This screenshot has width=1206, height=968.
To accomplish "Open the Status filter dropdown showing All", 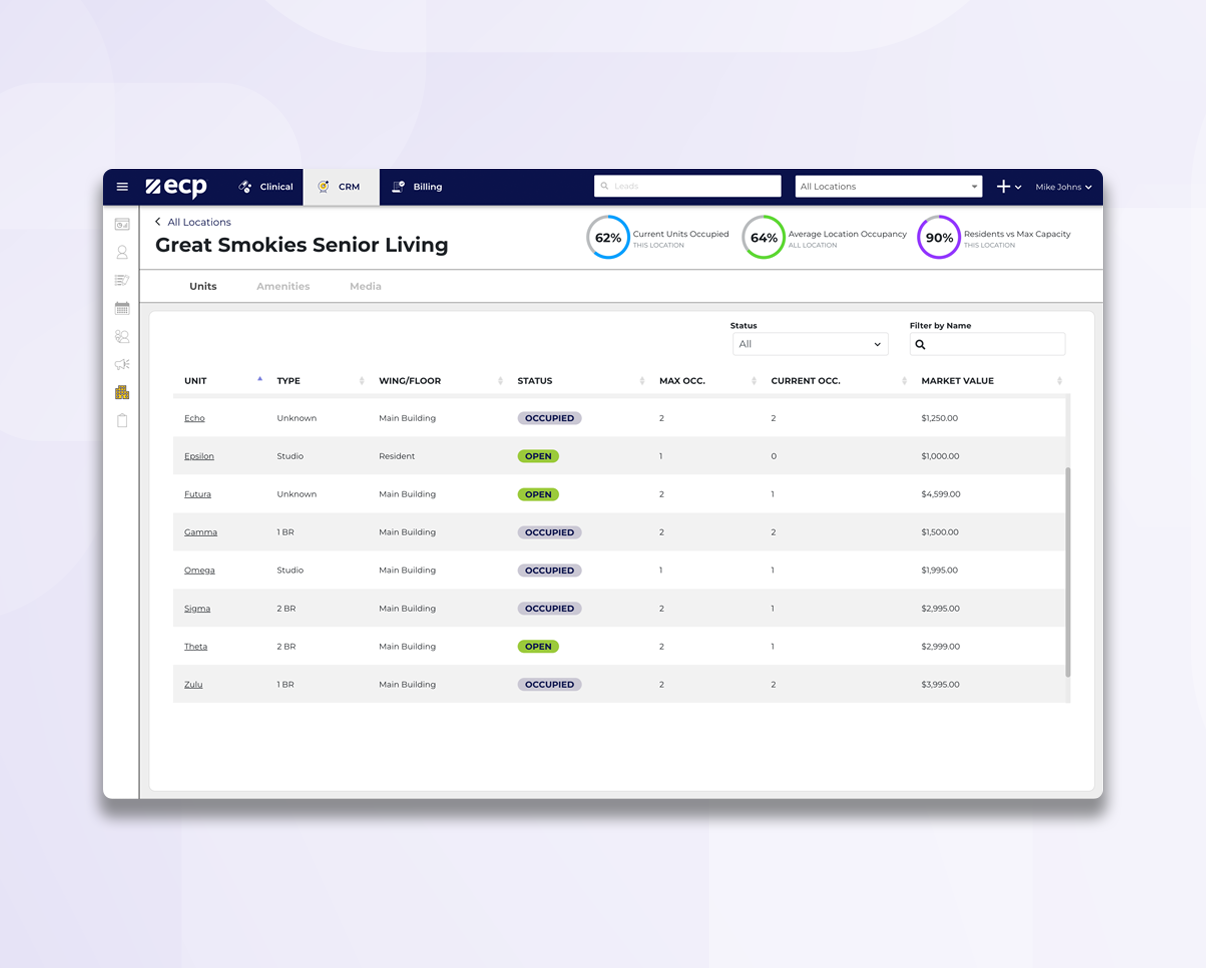I will point(808,343).
